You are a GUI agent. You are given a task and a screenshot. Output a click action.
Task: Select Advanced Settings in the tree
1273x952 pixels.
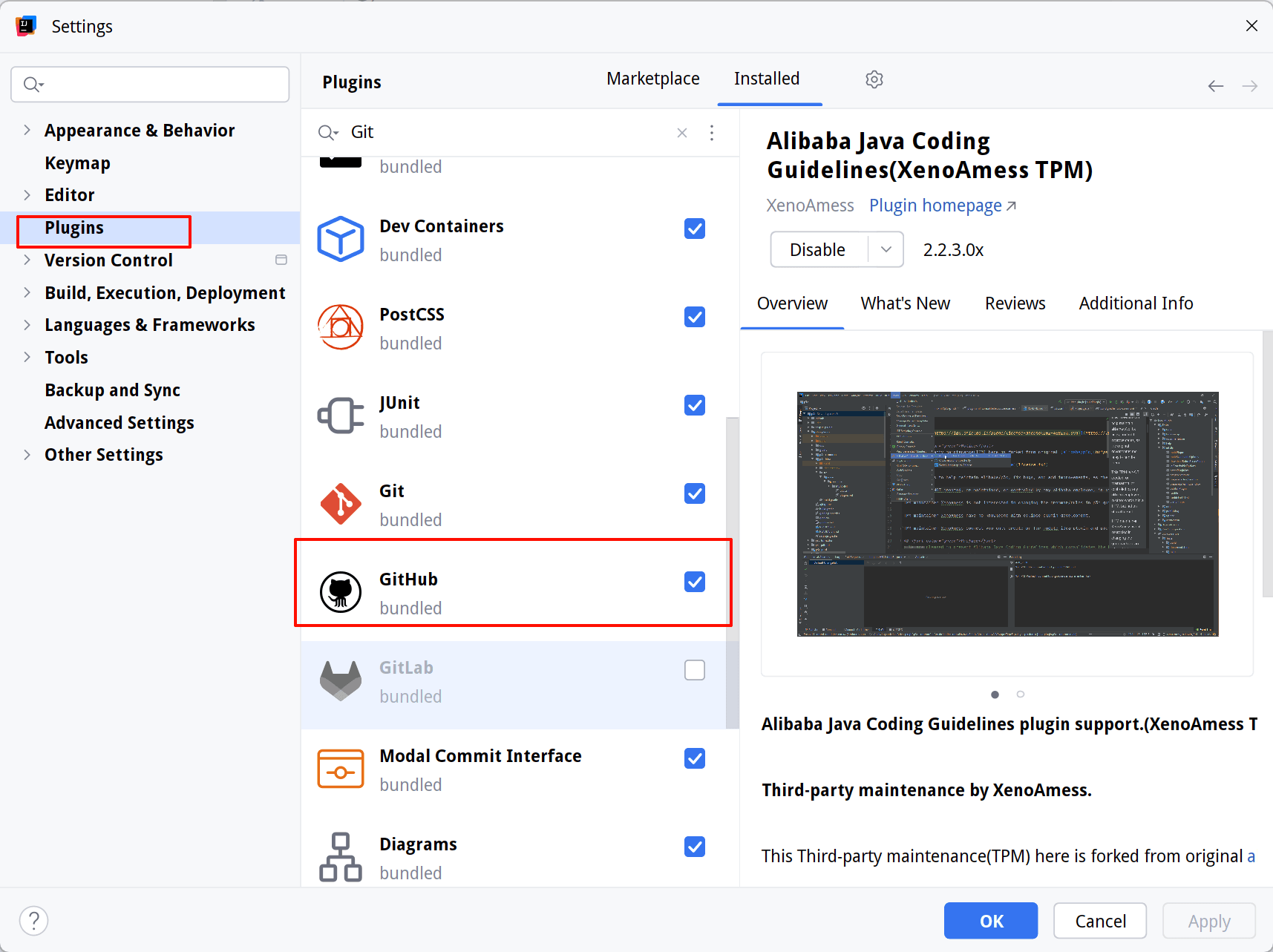coord(120,422)
